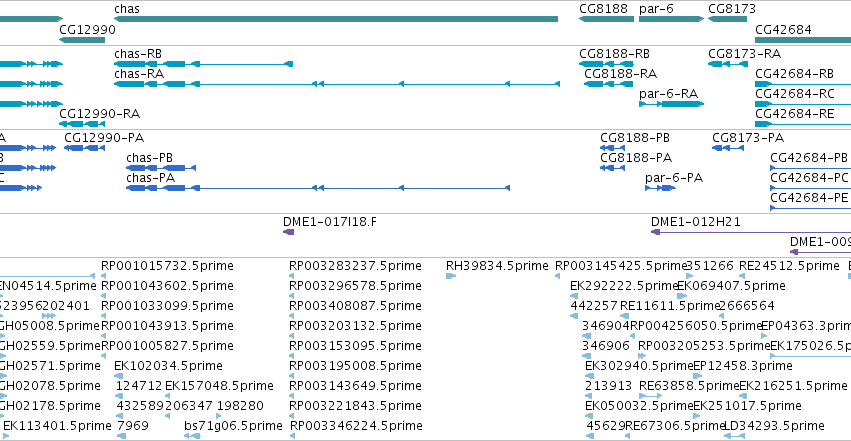Click CG8188-RA transcript label

tap(620, 74)
